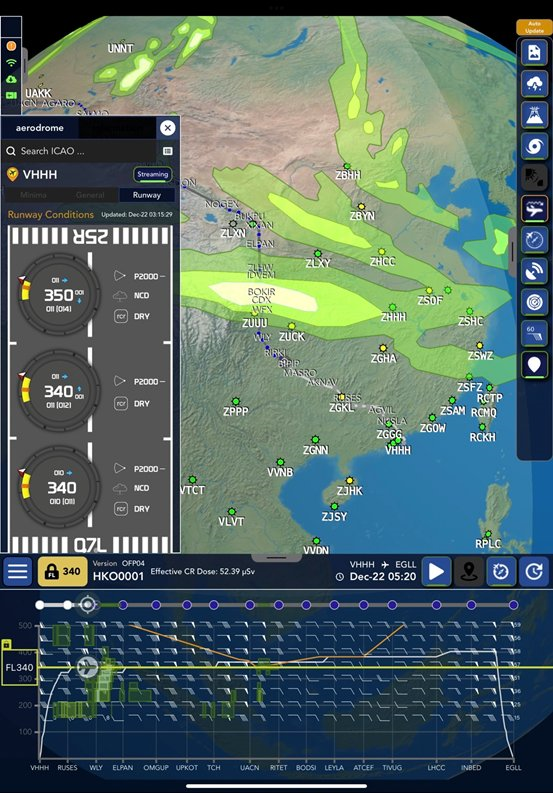This screenshot has height=793, width=553.
Task: Select the FL340 altitude slider handle
Action: pos(19,668)
